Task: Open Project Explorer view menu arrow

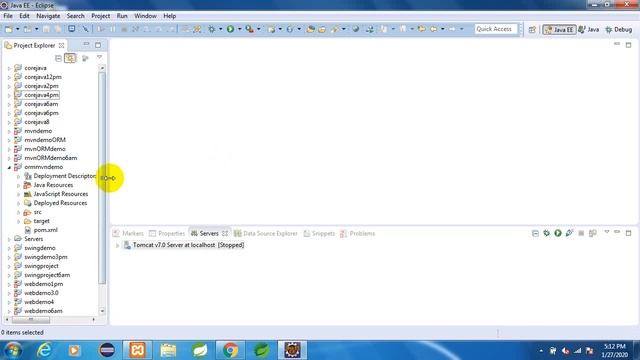Action: pyautogui.click(x=99, y=58)
